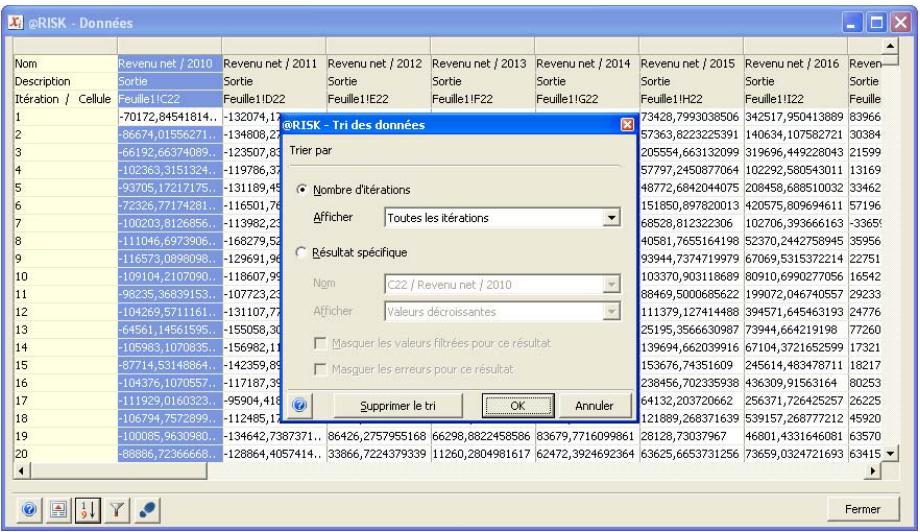Open help from the sort dialog's question icon
The width and height of the screenshot is (920, 532).
tap(298, 406)
